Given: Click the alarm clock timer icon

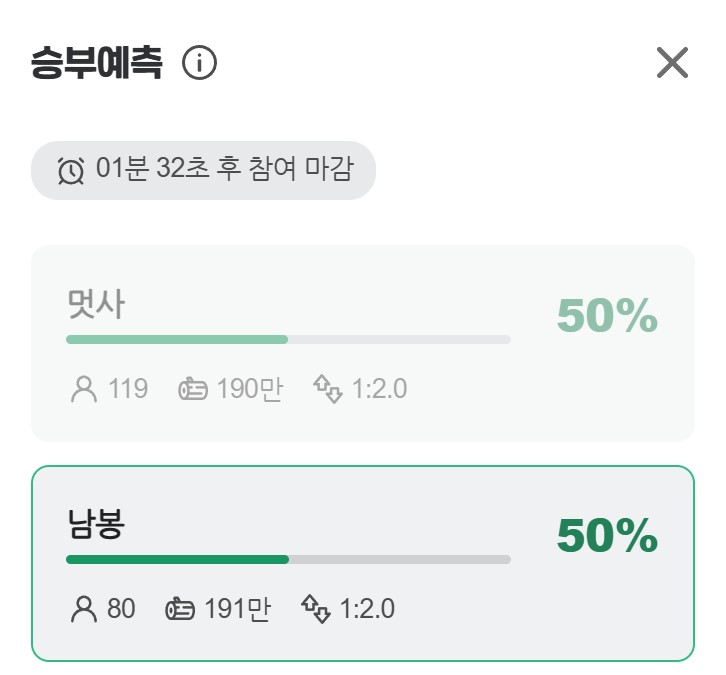Looking at the screenshot, I should [71, 171].
